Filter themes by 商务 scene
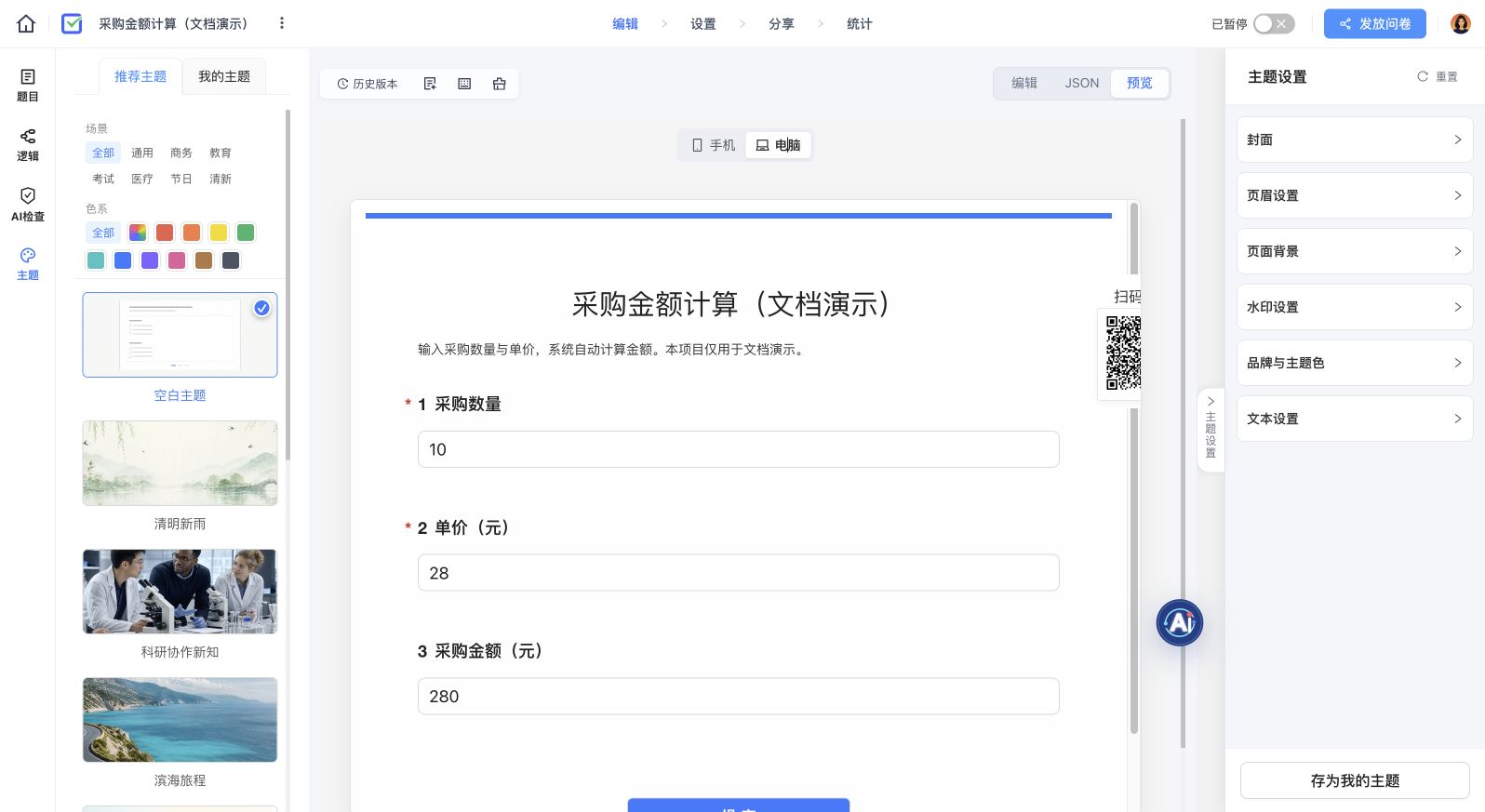The width and height of the screenshot is (1485, 812). point(181,153)
